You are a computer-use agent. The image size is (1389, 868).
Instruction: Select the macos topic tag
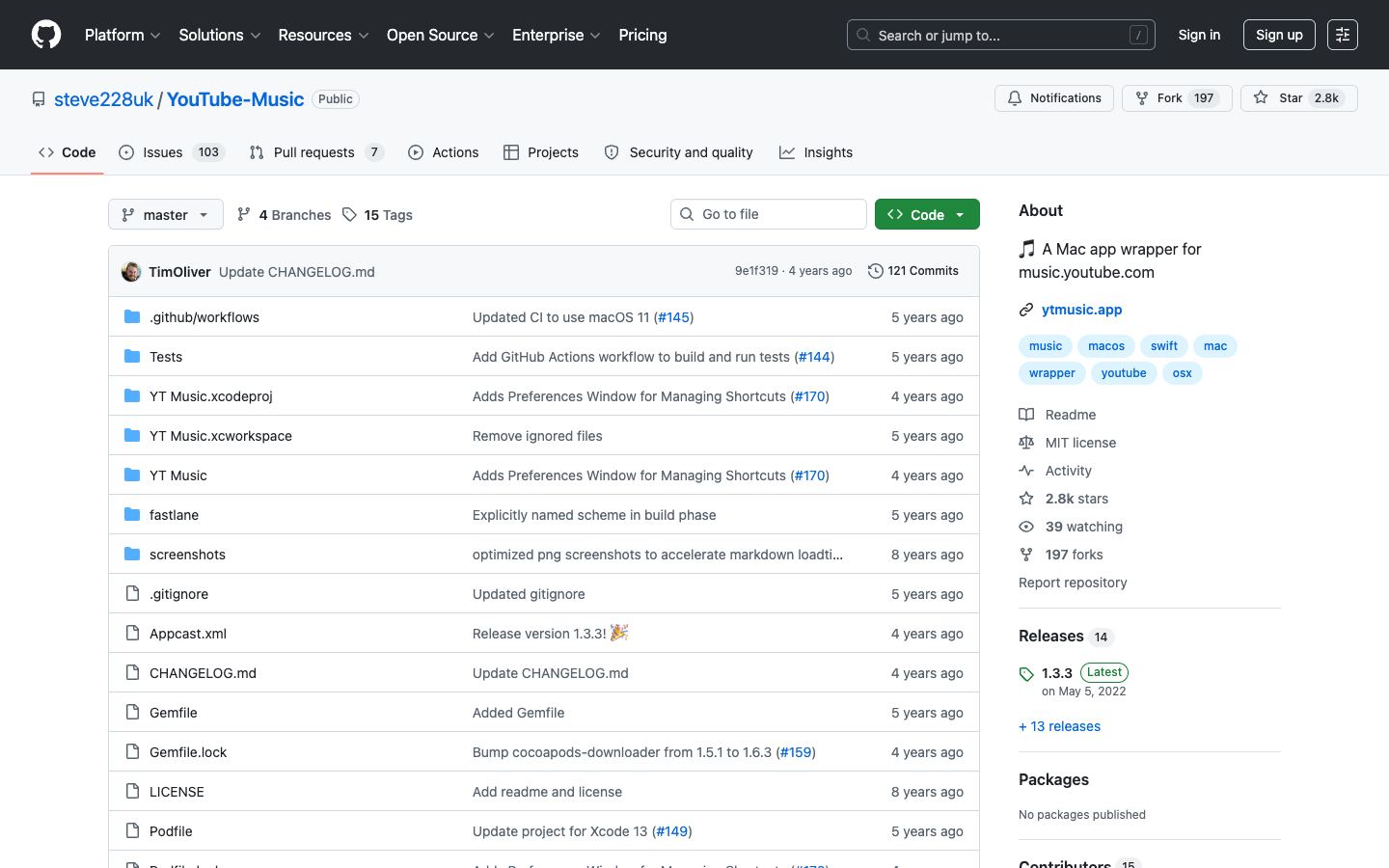pos(1106,346)
